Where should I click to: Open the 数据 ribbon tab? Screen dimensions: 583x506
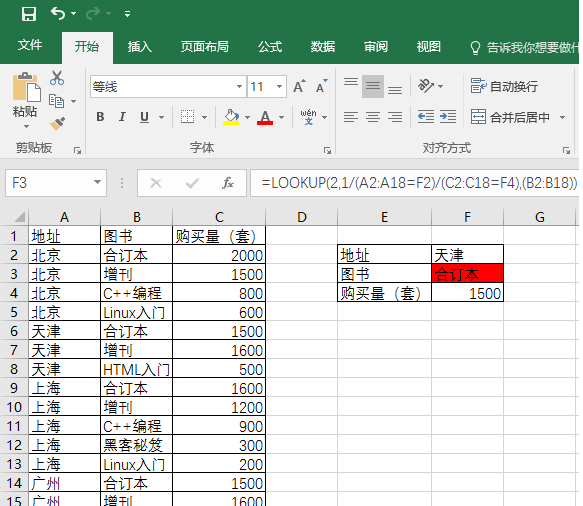click(x=323, y=47)
